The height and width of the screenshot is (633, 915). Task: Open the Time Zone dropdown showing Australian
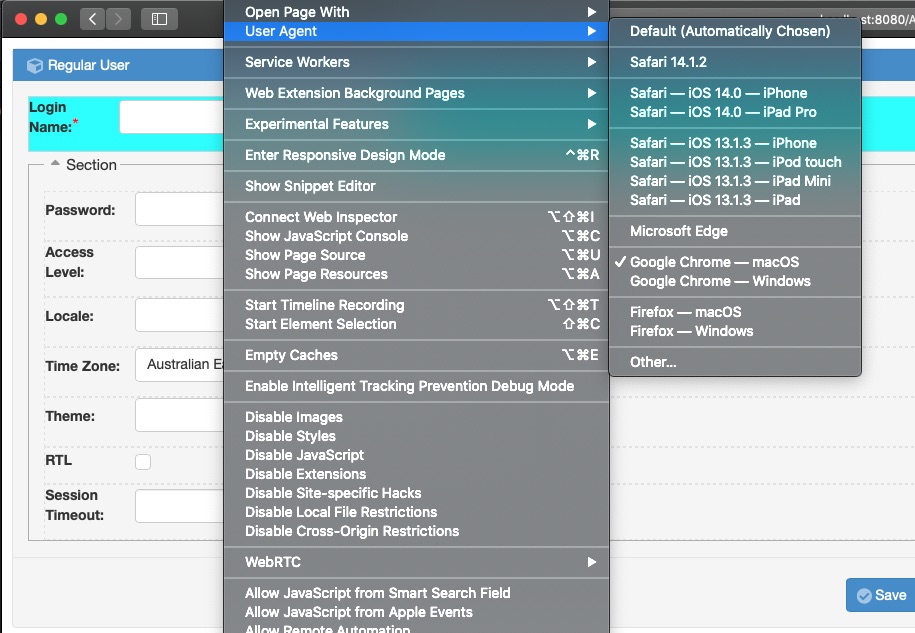(x=180, y=365)
